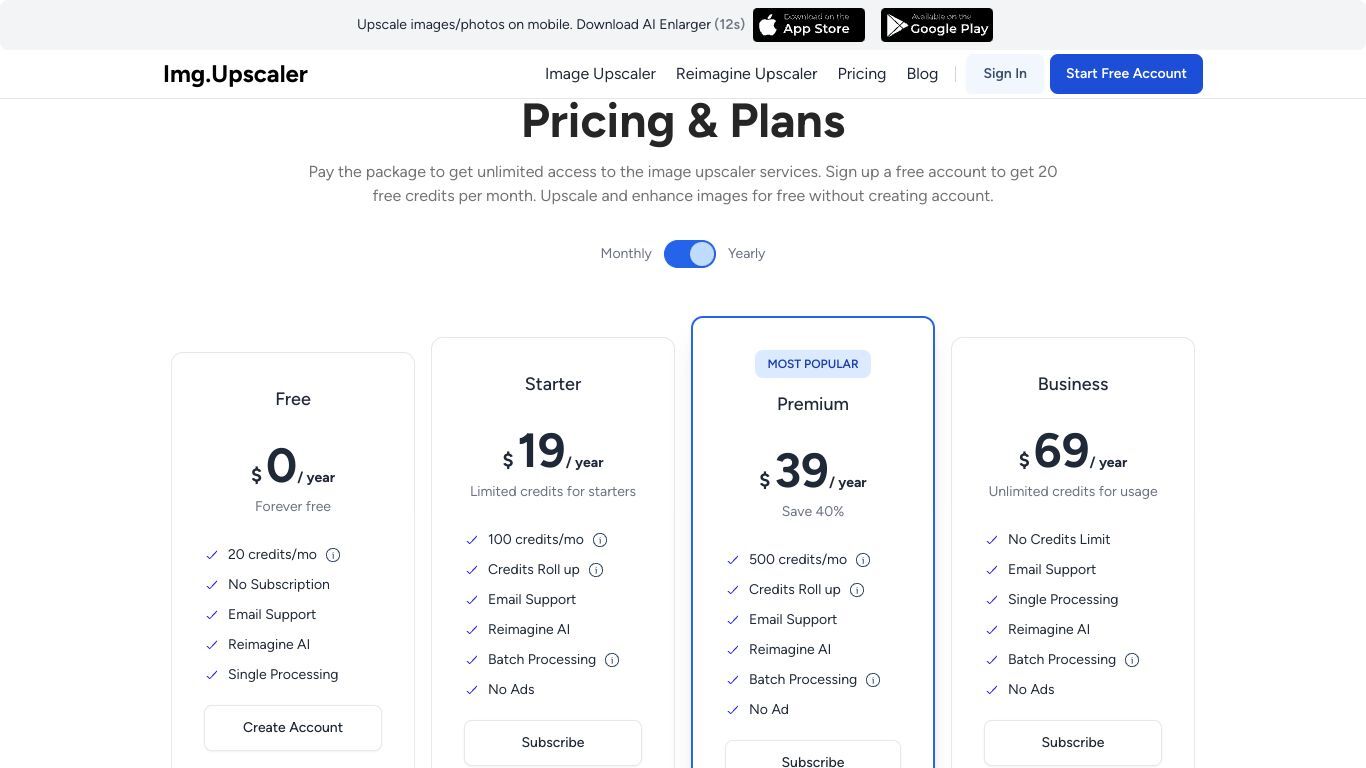Open the App Store download badge
Image resolution: width=1366 pixels, height=768 pixels.
point(809,25)
